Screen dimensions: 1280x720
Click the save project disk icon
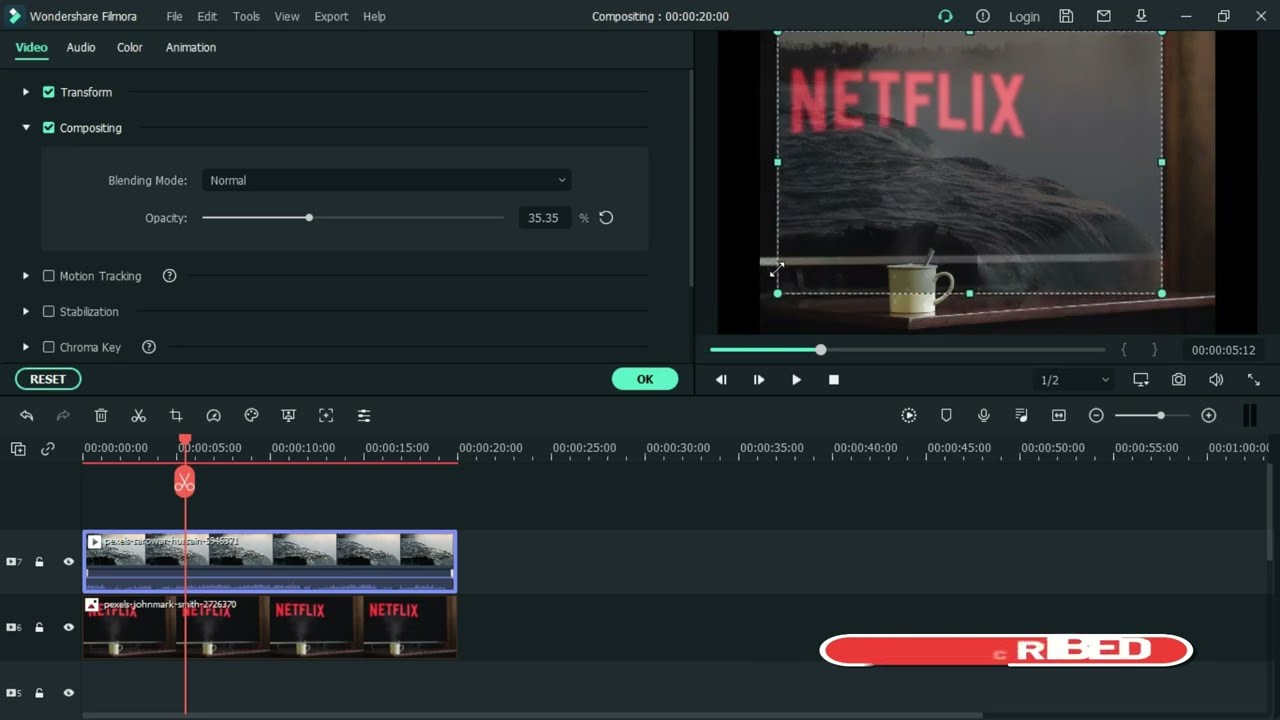(x=1066, y=16)
